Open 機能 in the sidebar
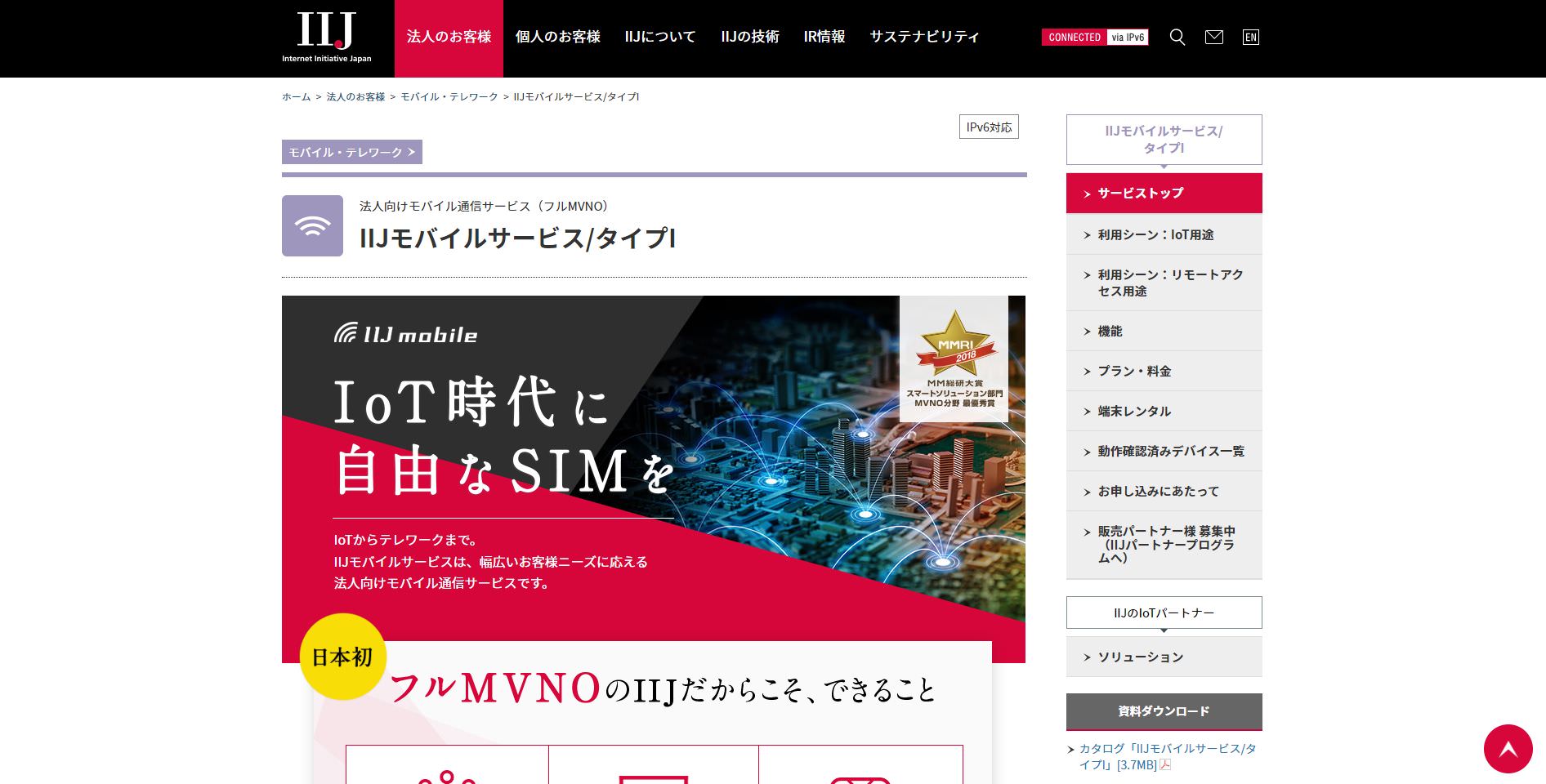The height and width of the screenshot is (784, 1546). [x=1164, y=331]
